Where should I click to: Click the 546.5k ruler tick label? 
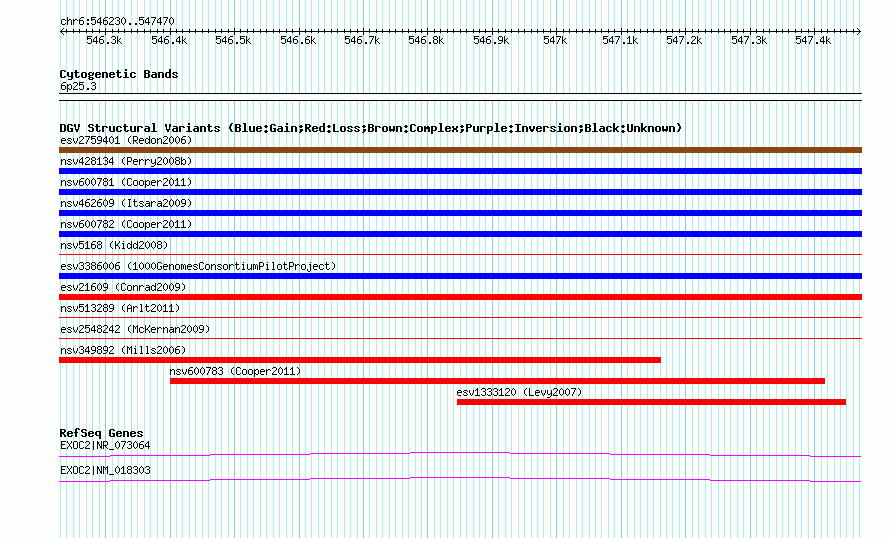coord(233,40)
